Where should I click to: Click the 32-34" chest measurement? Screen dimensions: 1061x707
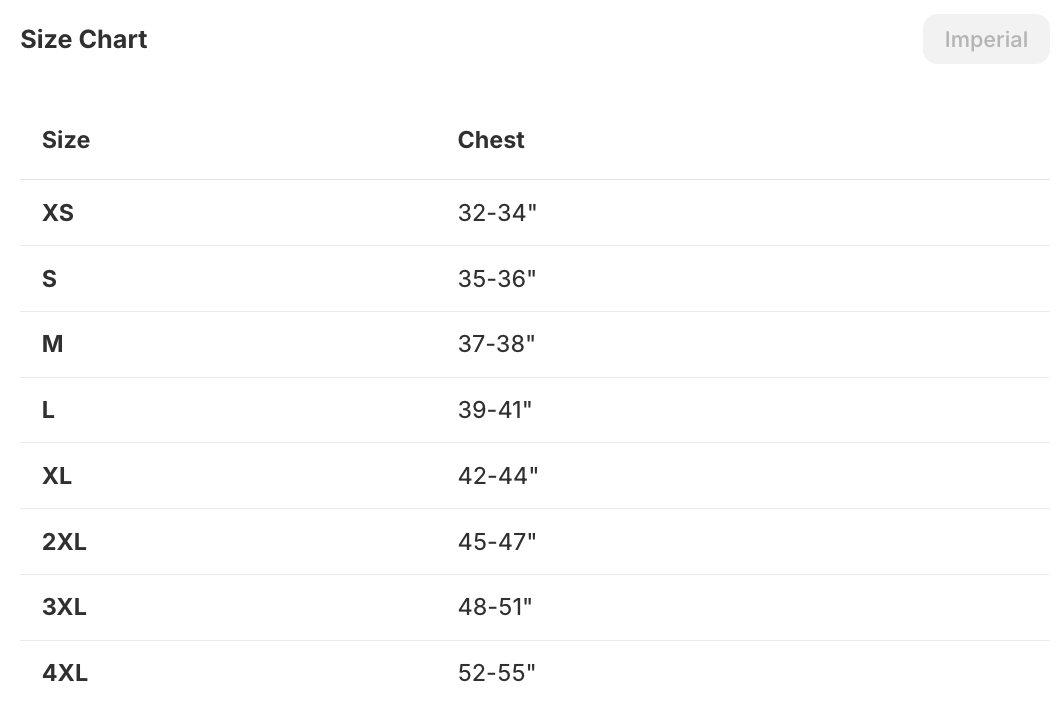pyautogui.click(x=497, y=213)
